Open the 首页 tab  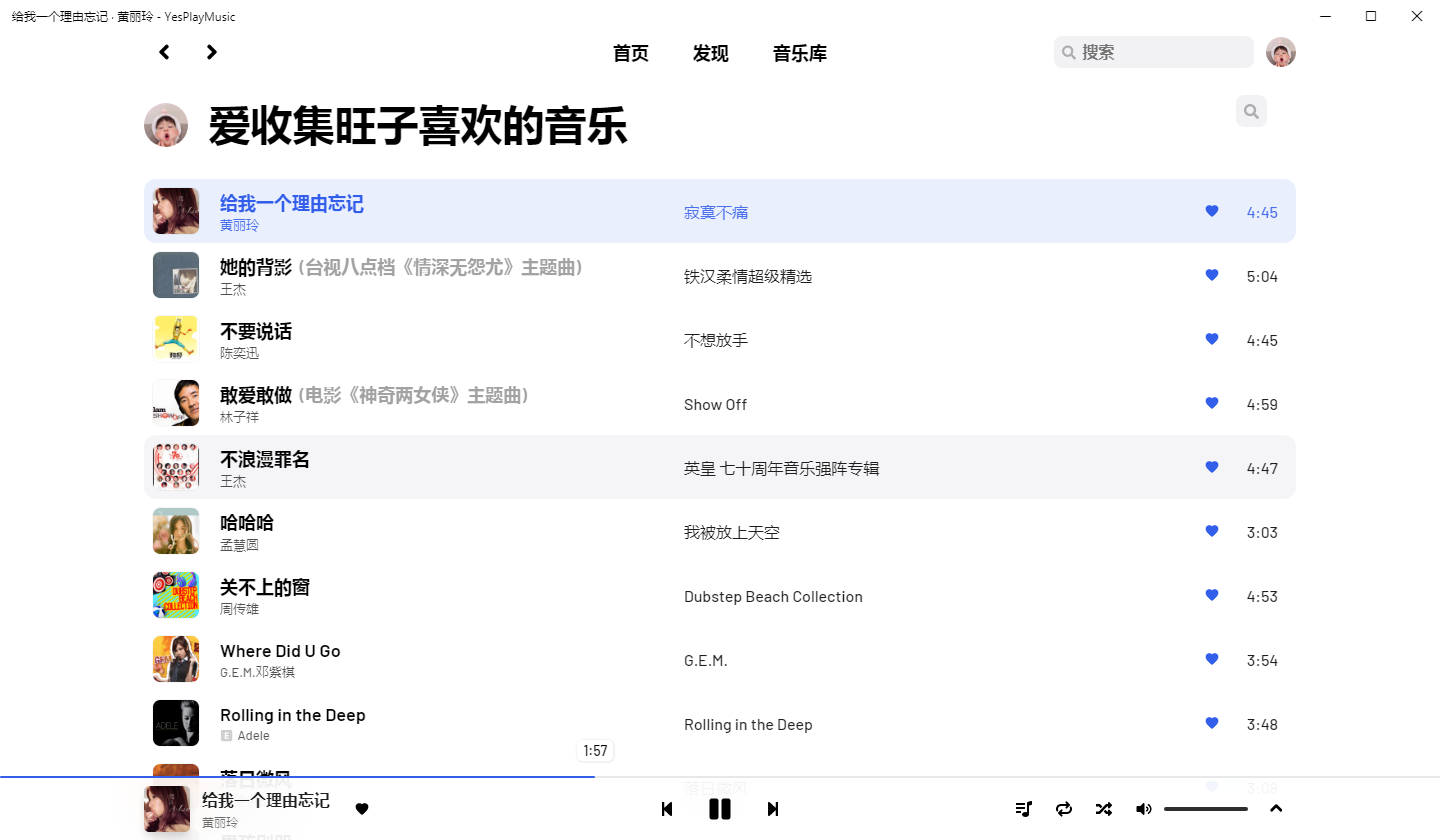(x=631, y=54)
